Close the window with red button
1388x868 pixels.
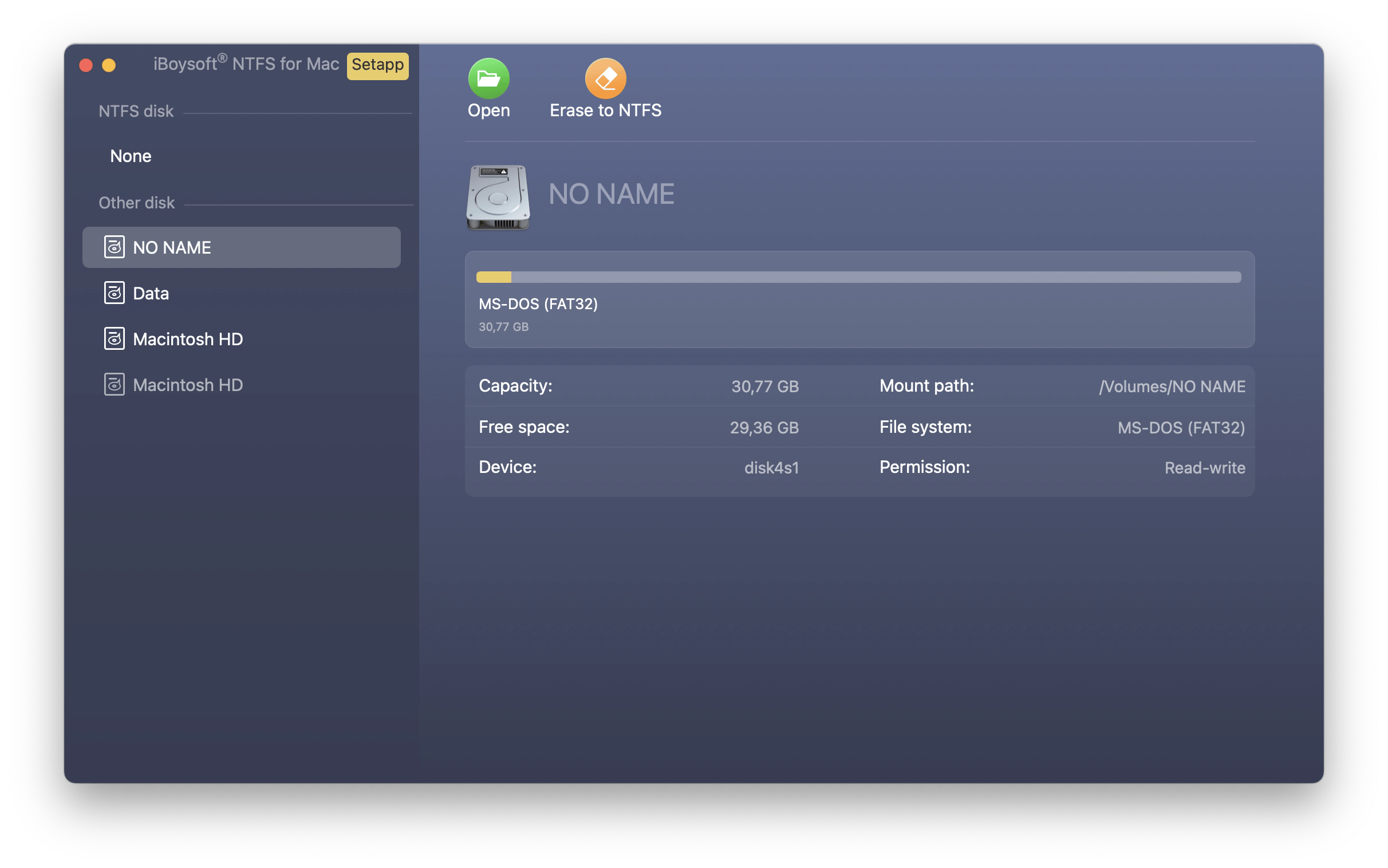pyautogui.click(x=86, y=65)
